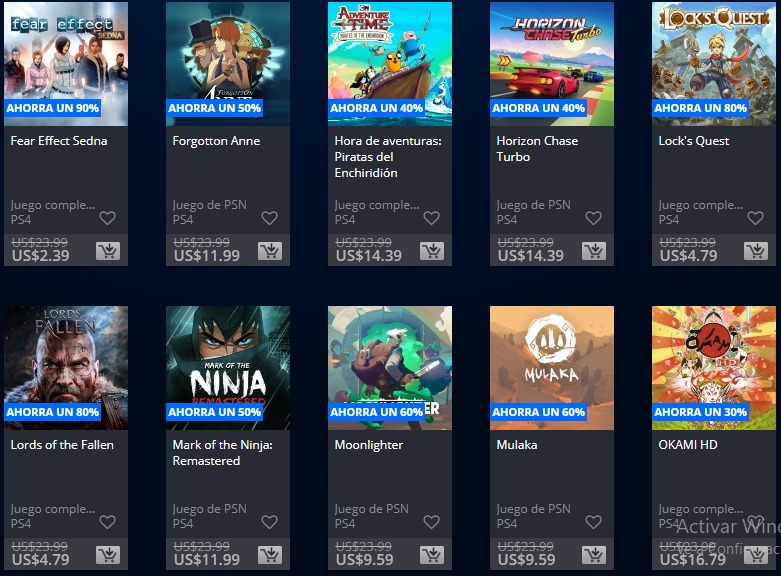Favorite Lock's Quest using heart icon
The image size is (781, 576).
(755, 218)
